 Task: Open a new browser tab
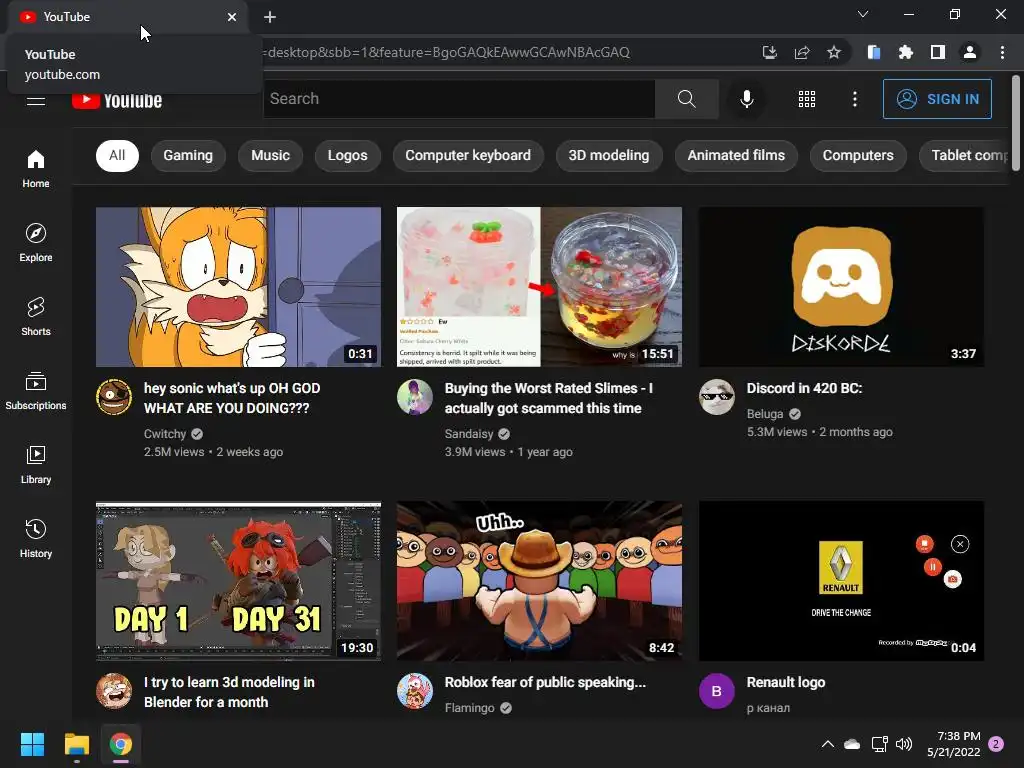(270, 17)
